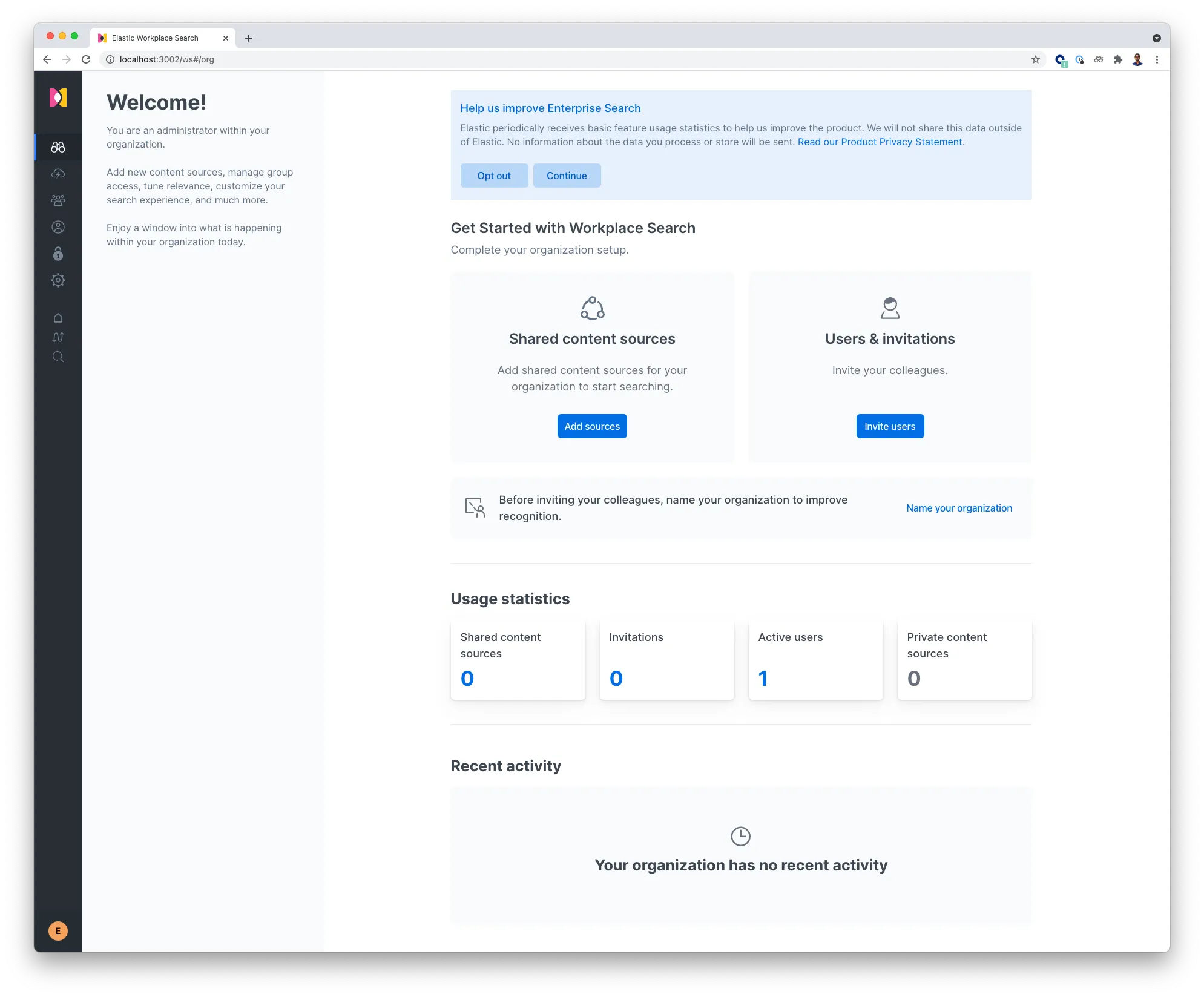The image size is (1204, 997).
Task: Click the recent activity clock icon
Action: pyautogui.click(x=740, y=836)
